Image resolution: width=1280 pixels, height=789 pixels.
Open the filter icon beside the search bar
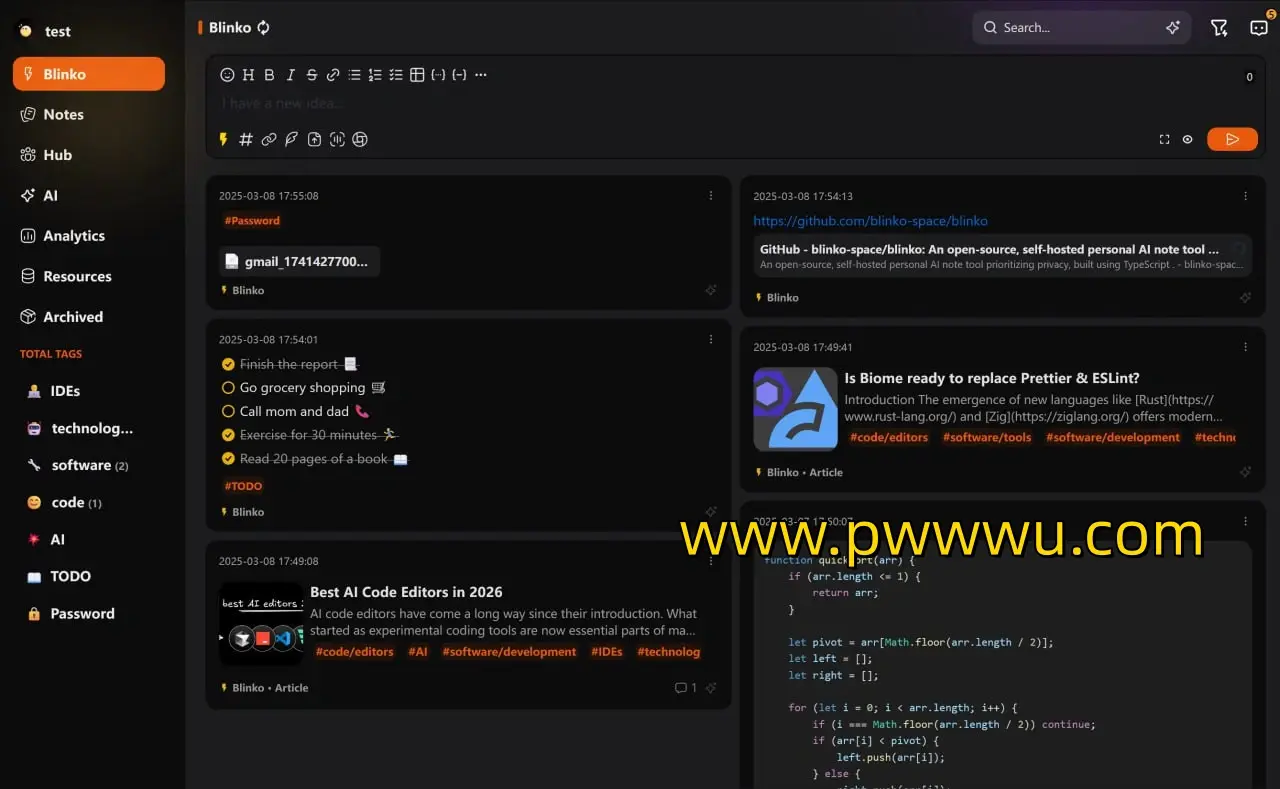(1219, 28)
